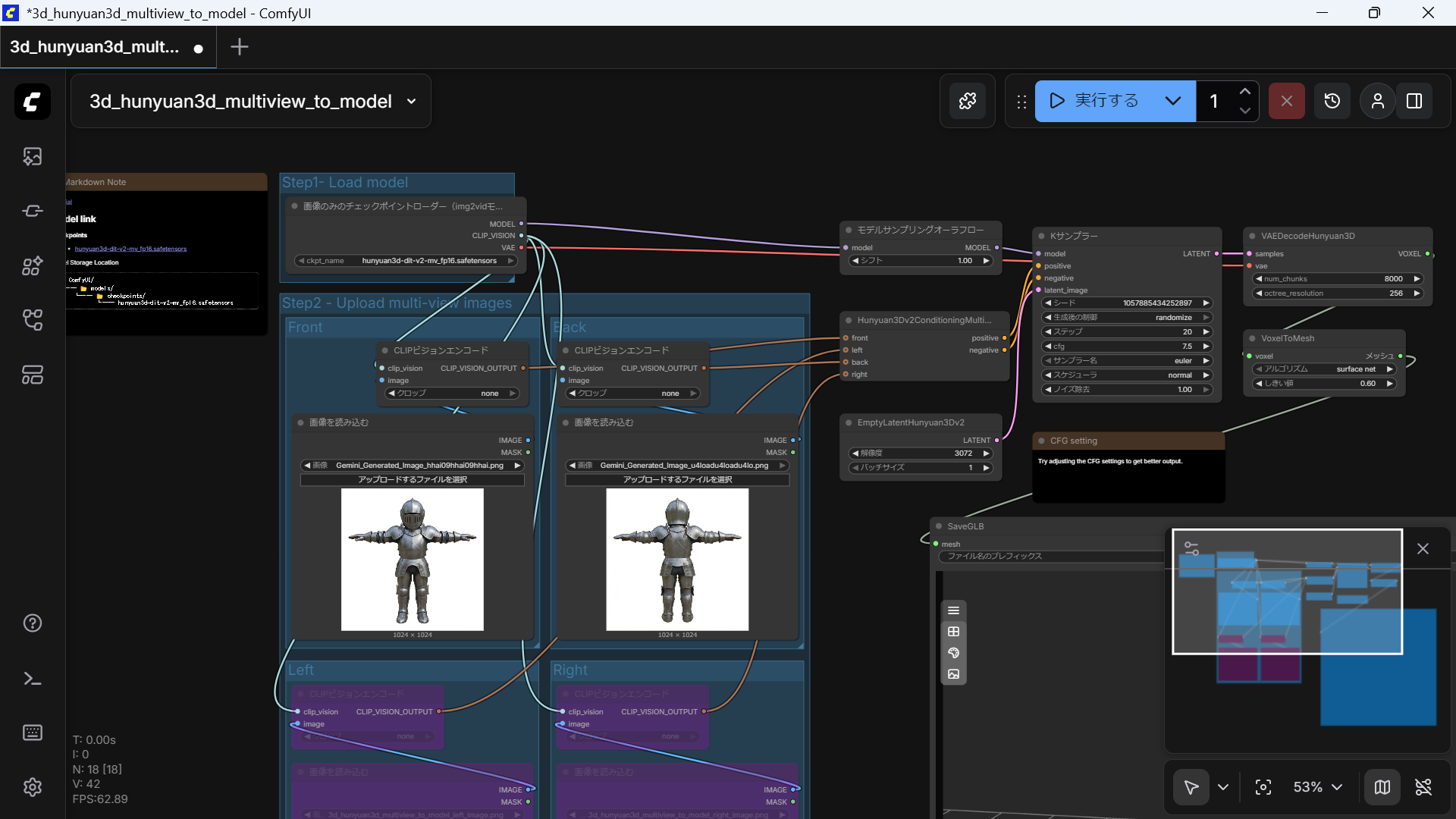
Task: Open the assets panel in sidebar
Action: click(x=32, y=156)
